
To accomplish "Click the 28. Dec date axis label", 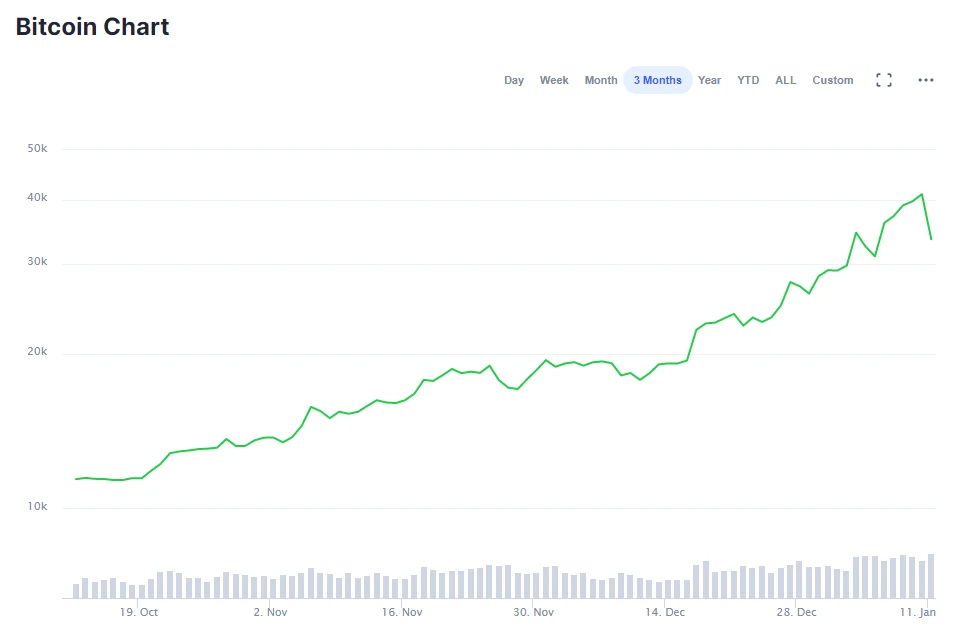I will [x=797, y=612].
